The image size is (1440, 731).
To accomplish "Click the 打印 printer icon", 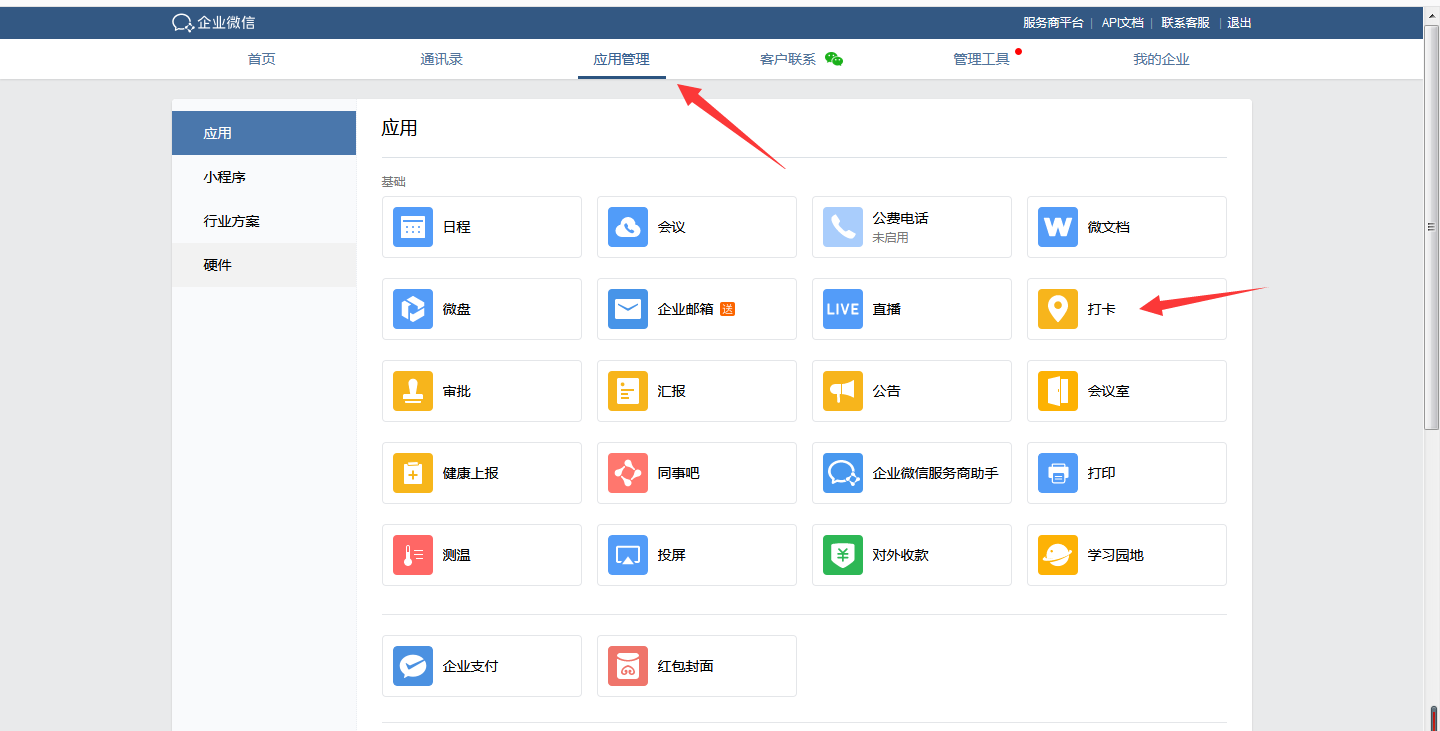I will pos(1058,473).
